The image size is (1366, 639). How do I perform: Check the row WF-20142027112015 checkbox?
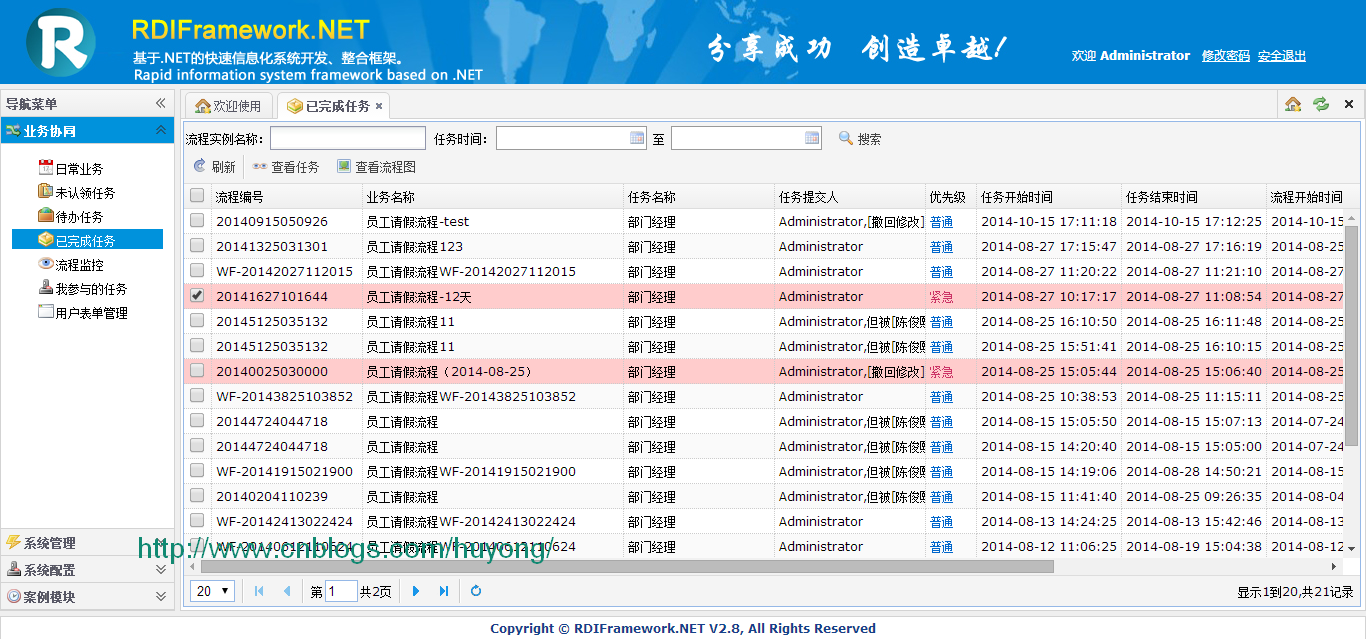click(x=197, y=270)
